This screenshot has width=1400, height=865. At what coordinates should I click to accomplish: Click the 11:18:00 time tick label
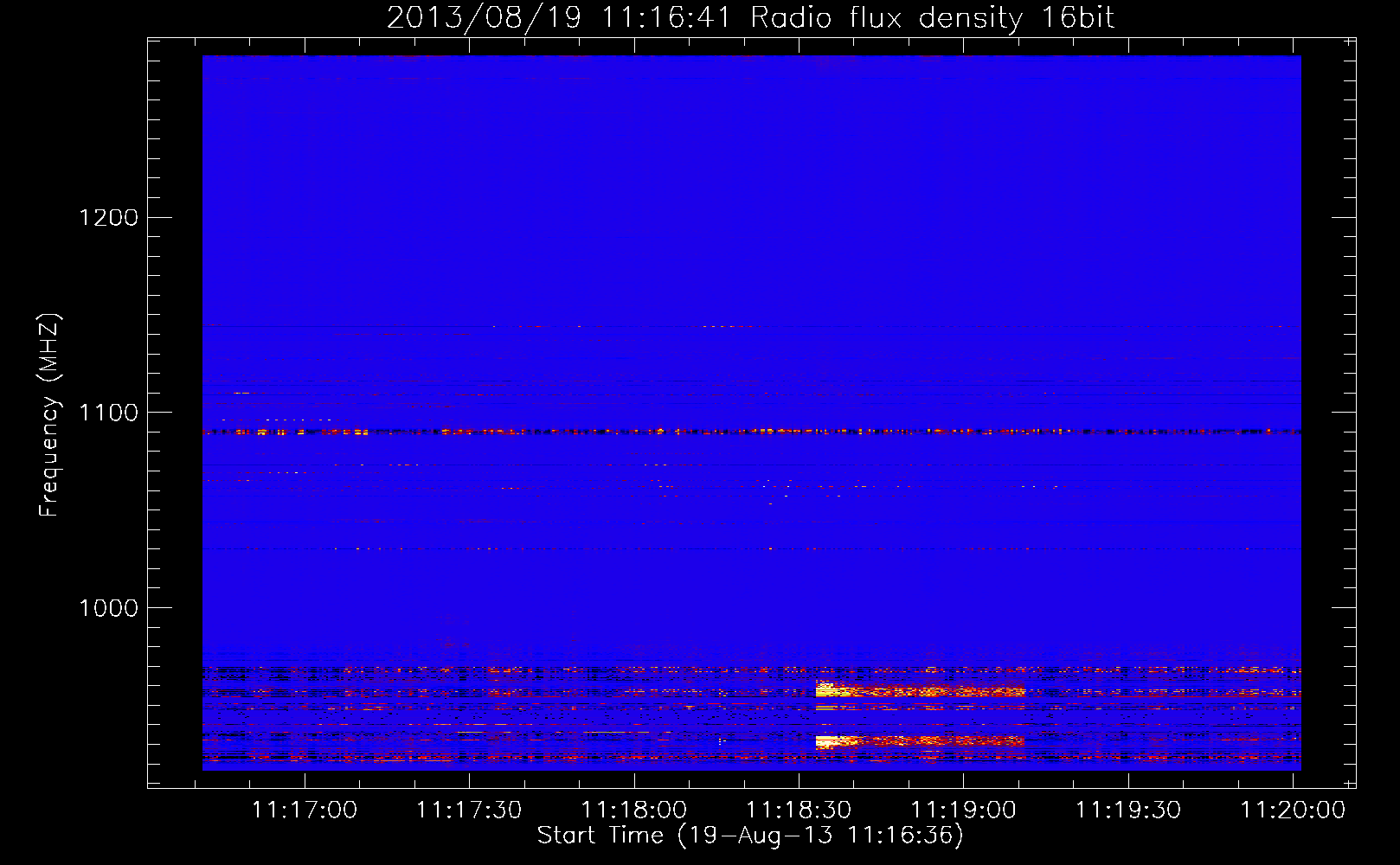[x=634, y=810]
